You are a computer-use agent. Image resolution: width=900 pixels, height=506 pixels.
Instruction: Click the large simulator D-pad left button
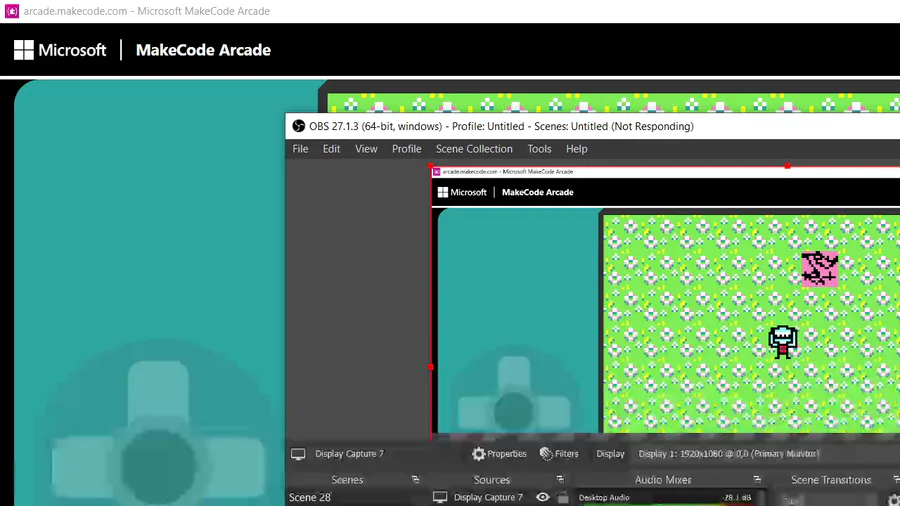(x=85, y=464)
